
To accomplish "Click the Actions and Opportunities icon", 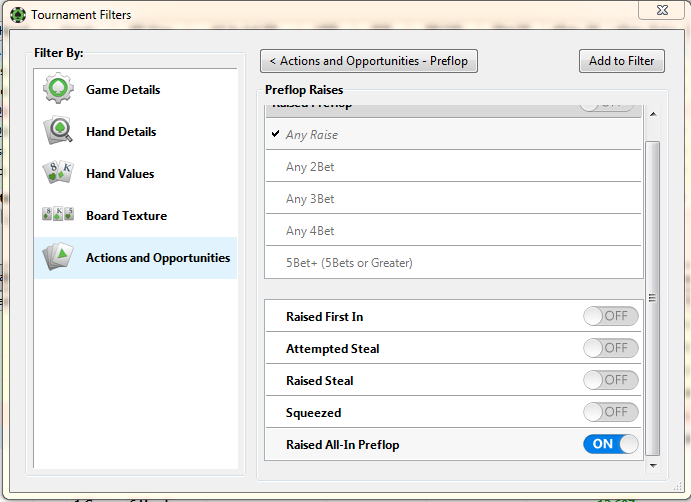I will [x=58, y=258].
